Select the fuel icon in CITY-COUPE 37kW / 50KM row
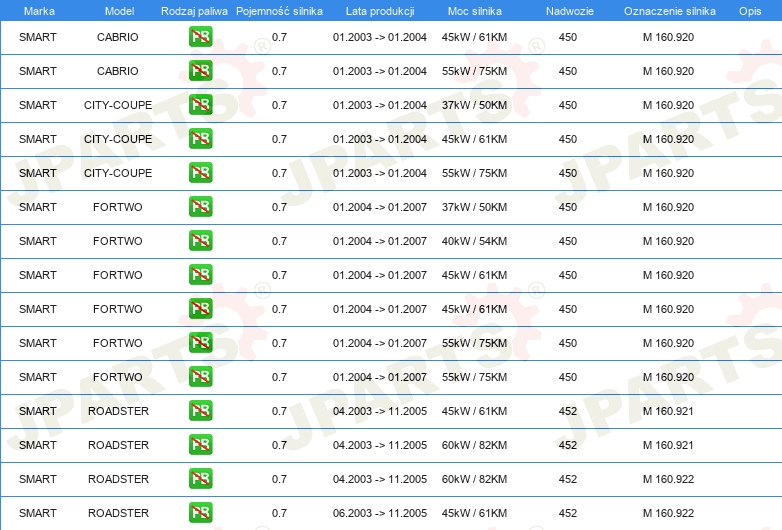Screen dimensions: 782x530 [x=200, y=105]
